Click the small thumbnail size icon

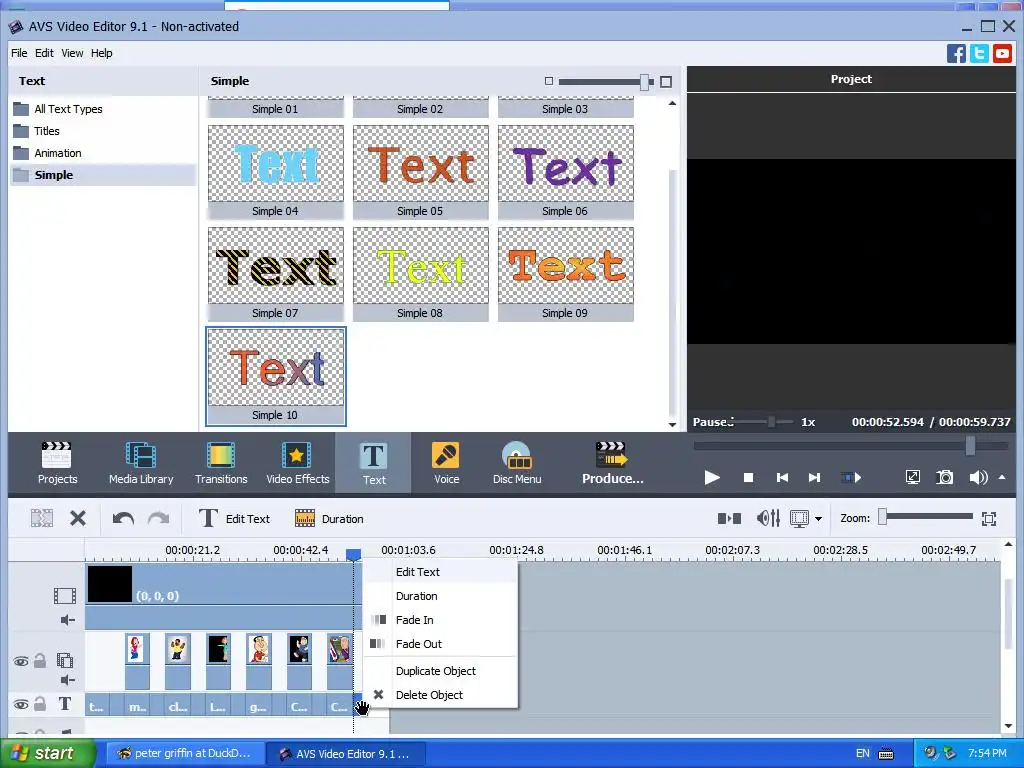click(549, 82)
